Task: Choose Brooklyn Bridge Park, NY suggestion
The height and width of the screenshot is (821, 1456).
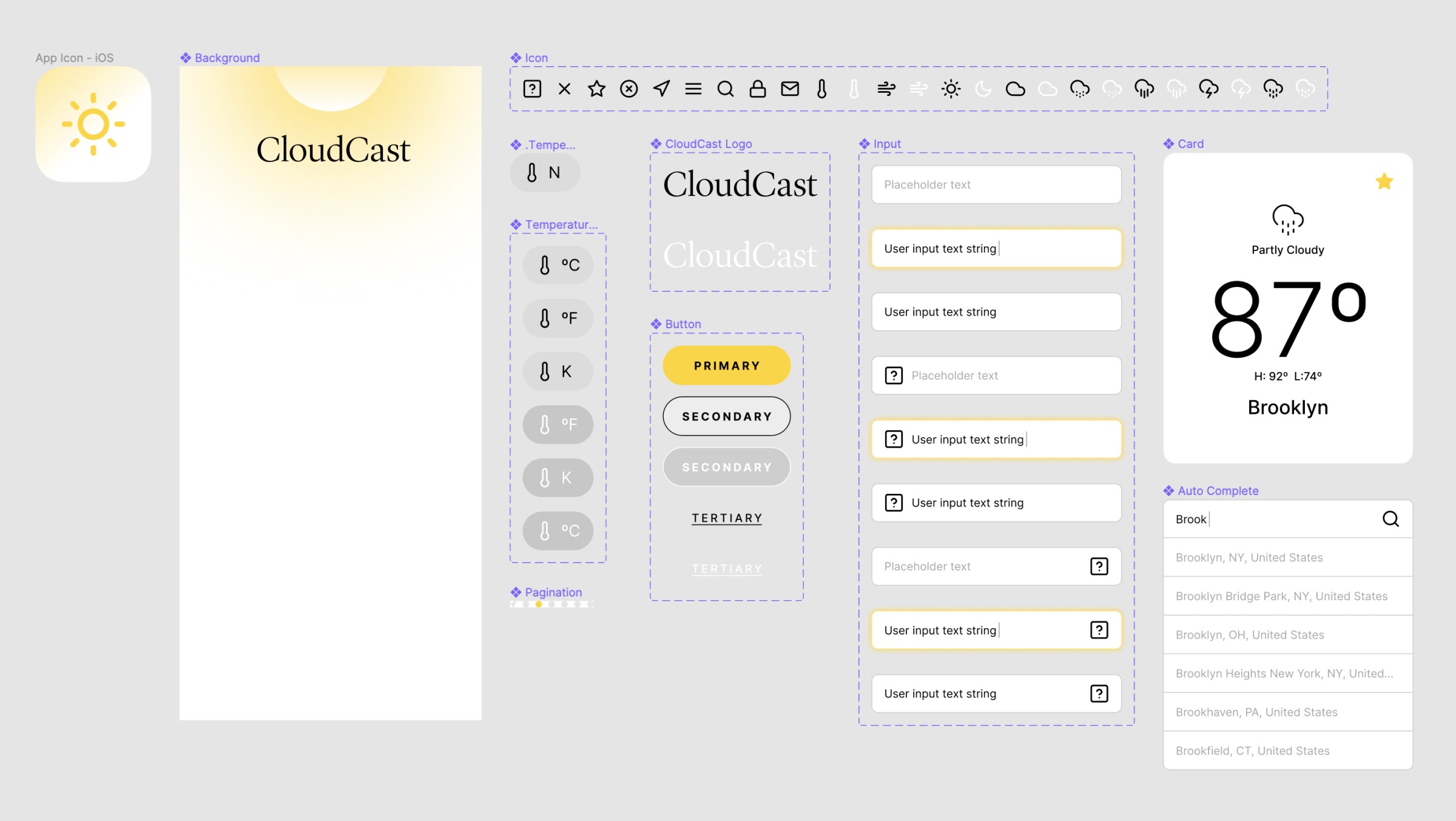Action: (1288, 596)
